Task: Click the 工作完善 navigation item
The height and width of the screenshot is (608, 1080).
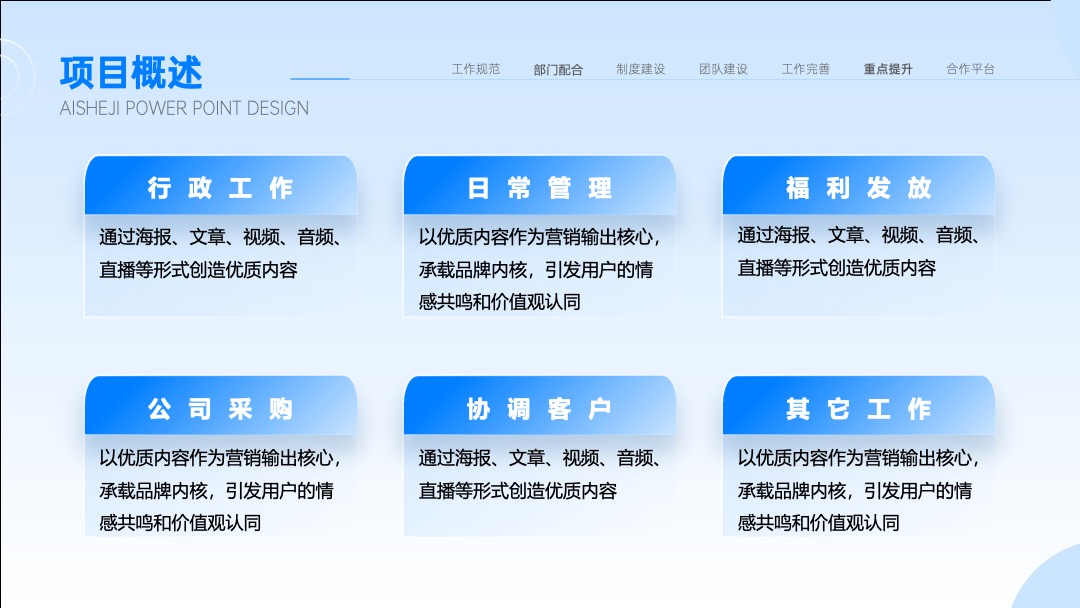Action: pyautogui.click(x=805, y=69)
